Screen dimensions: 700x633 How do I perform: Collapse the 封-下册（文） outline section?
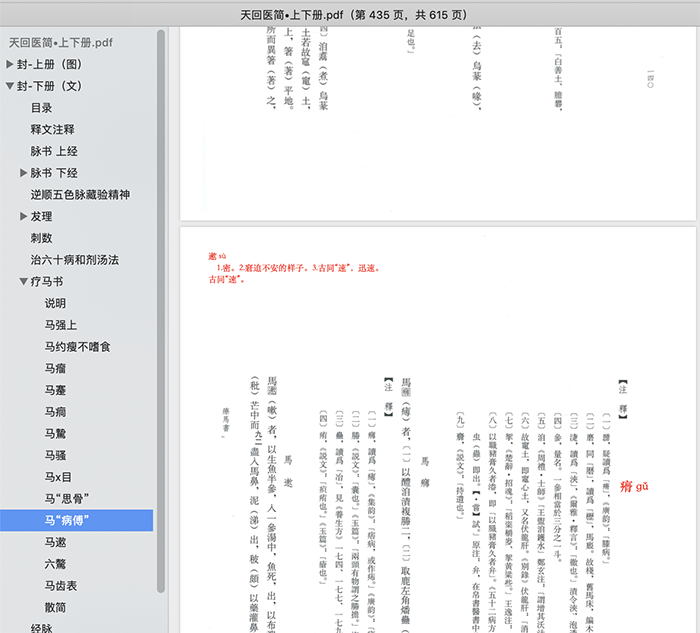tap(9, 86)
